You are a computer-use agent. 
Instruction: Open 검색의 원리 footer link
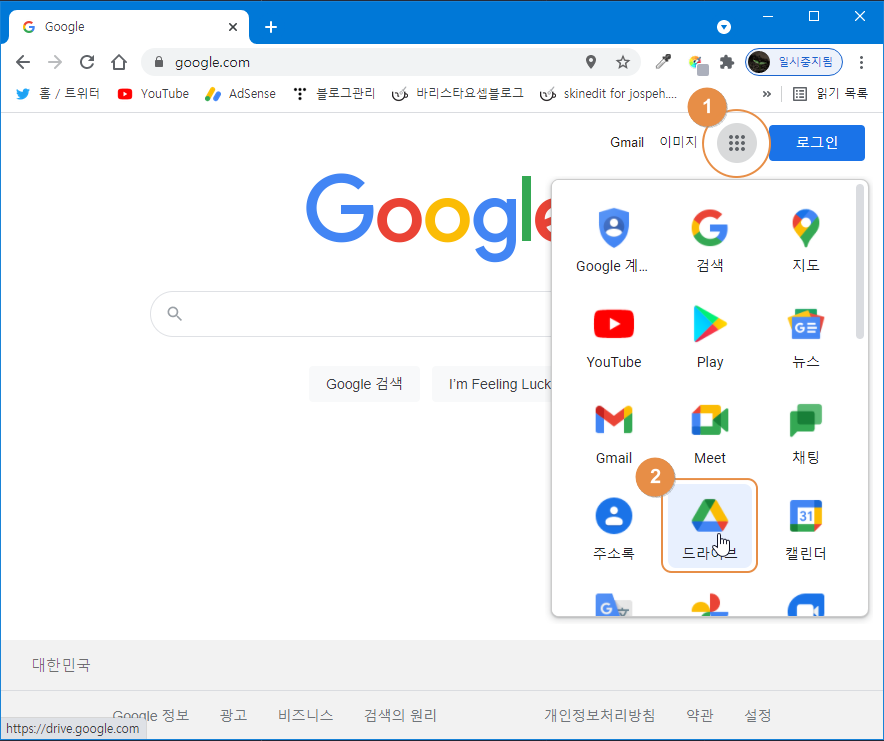pyautogui.click(x=400, y=715)
